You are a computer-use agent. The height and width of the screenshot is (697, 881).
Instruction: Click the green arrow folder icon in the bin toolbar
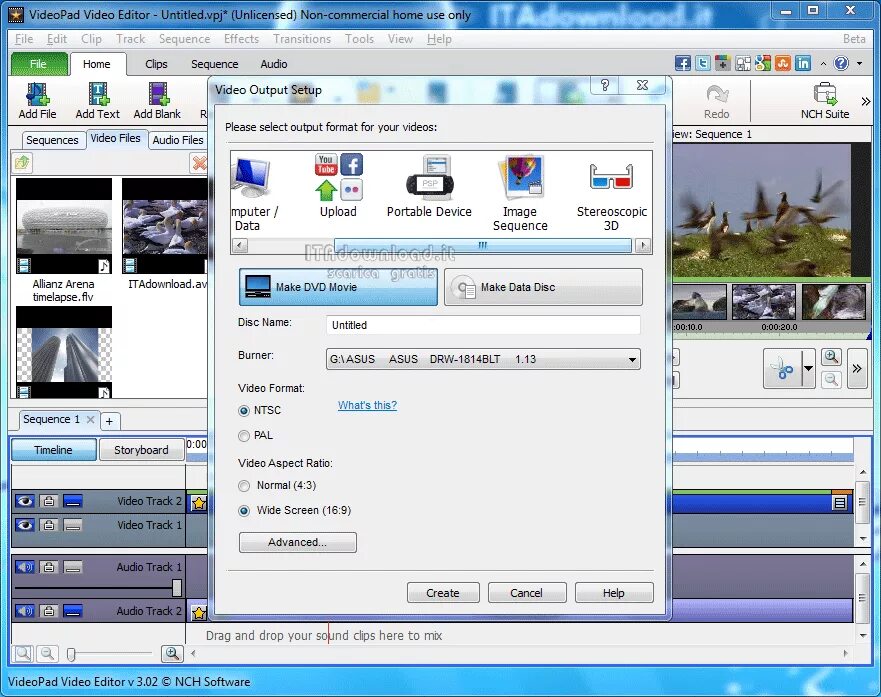[22, 163]
